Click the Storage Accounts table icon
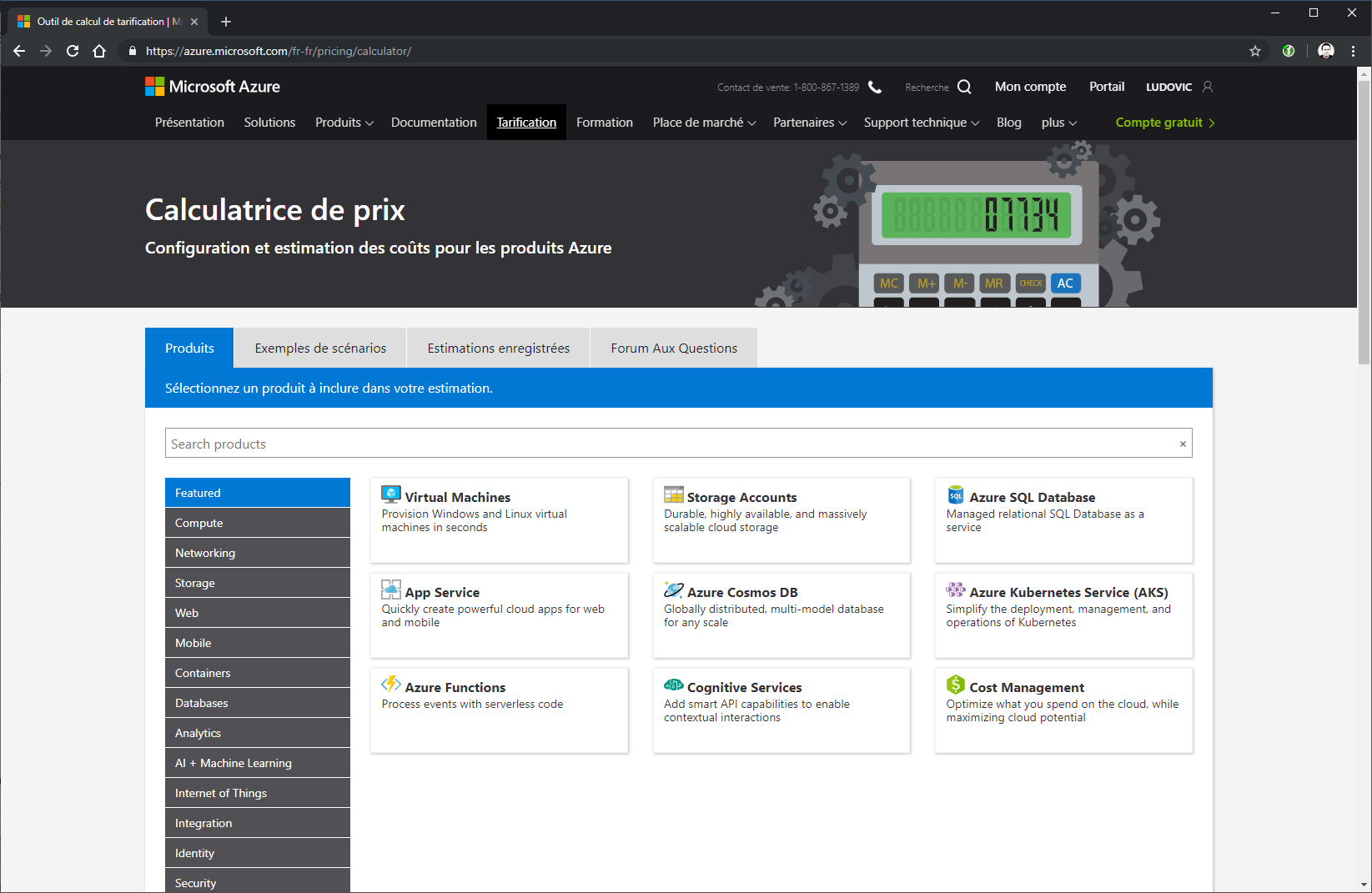Viewport: 1372px width, 893px height. click(x=674, y=494)
